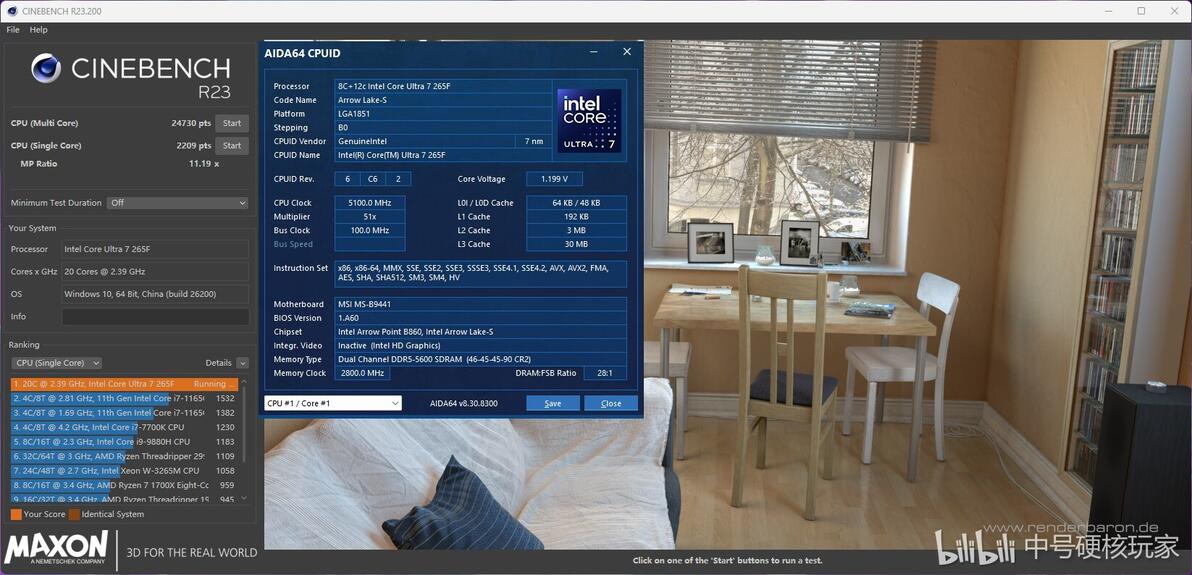Open the CPU #1 / Core #1 dropdown
Screen dimensions: 1192x575
click(x=333, y=403)
